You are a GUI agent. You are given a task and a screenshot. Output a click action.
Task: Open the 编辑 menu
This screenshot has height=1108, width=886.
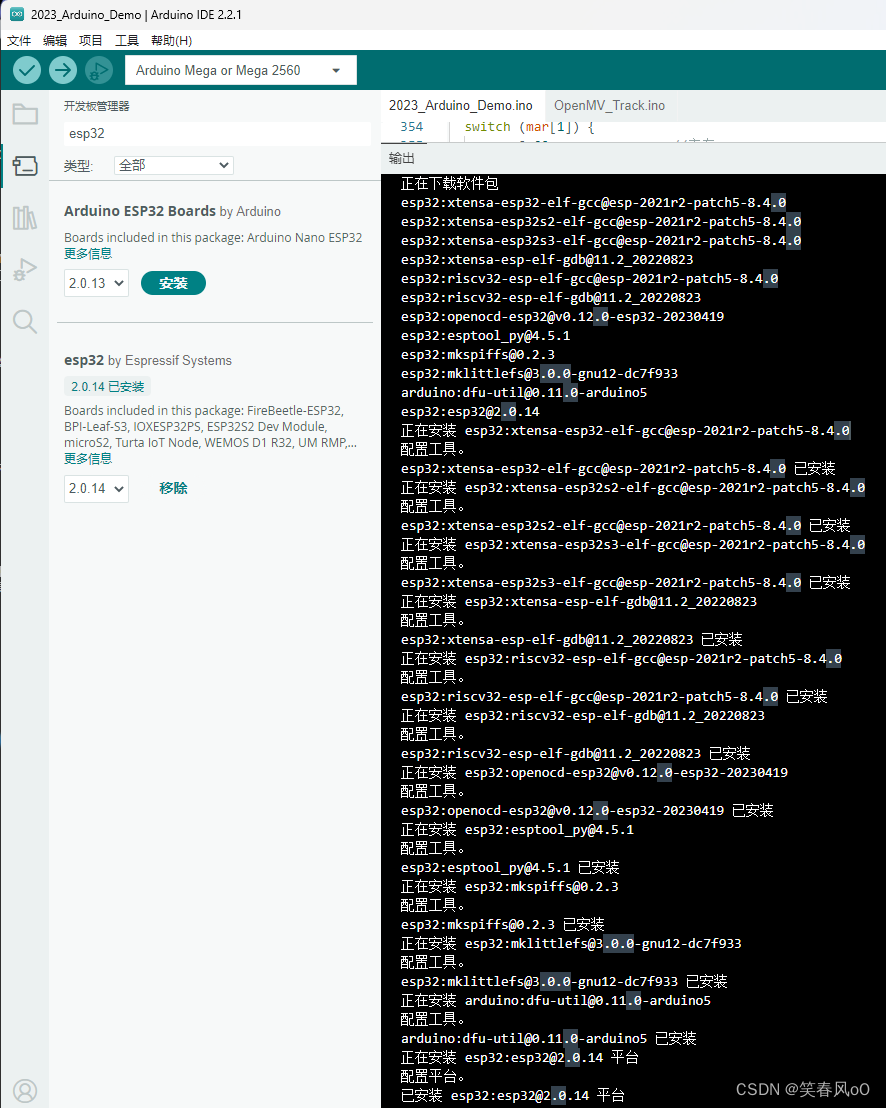(x=55, y=40)
